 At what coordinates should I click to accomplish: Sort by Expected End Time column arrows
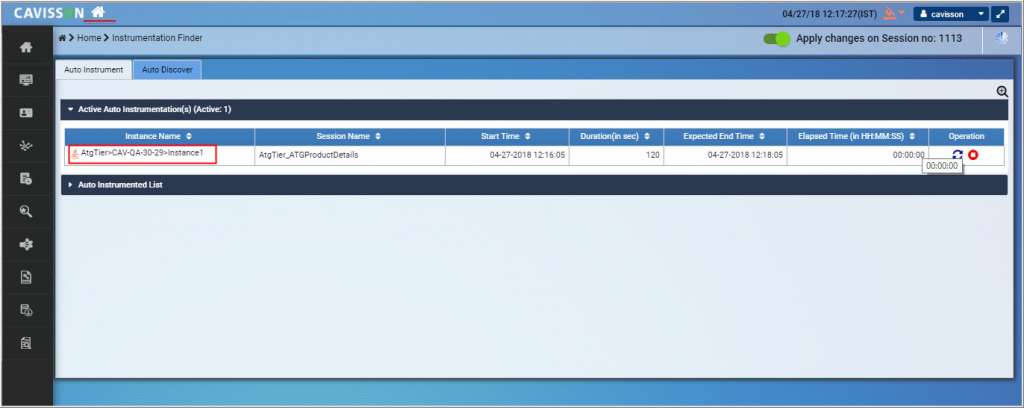click(763, 136)
